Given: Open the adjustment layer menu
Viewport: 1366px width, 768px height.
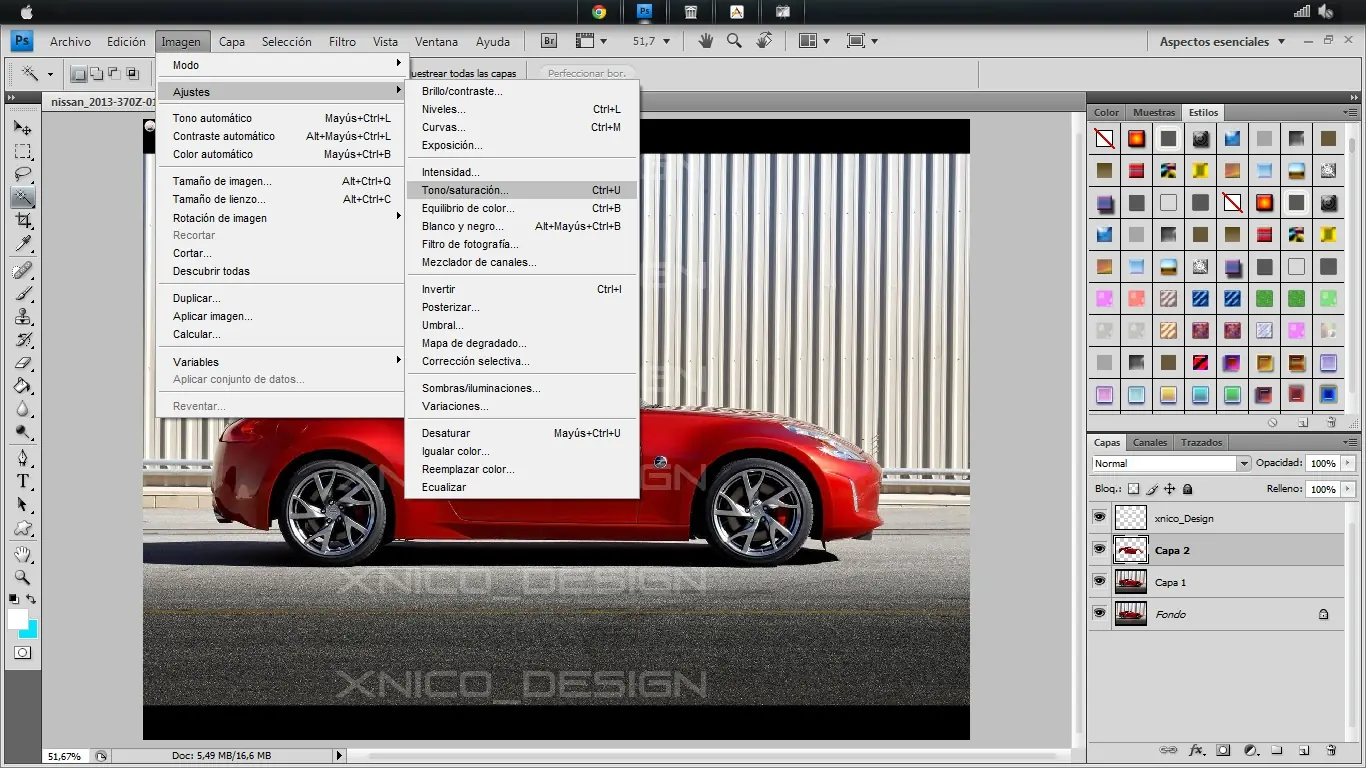Looking at the screenshot, I should tap(1250, 750).
